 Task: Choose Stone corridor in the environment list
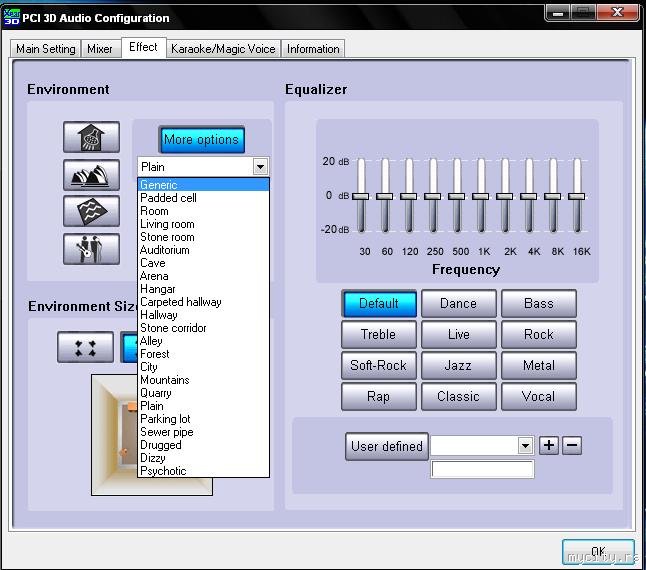point(204,328)
